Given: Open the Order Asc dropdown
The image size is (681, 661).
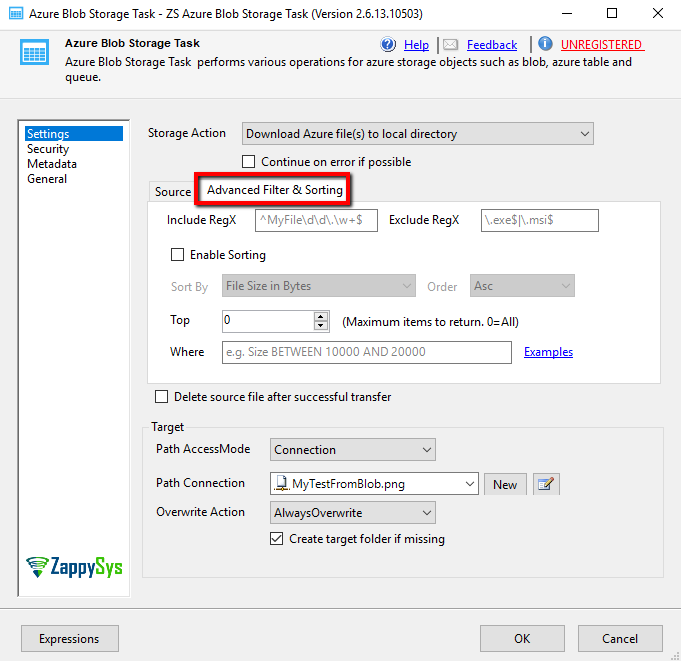Looking at the screenshot, I should (x=522, y=286).
